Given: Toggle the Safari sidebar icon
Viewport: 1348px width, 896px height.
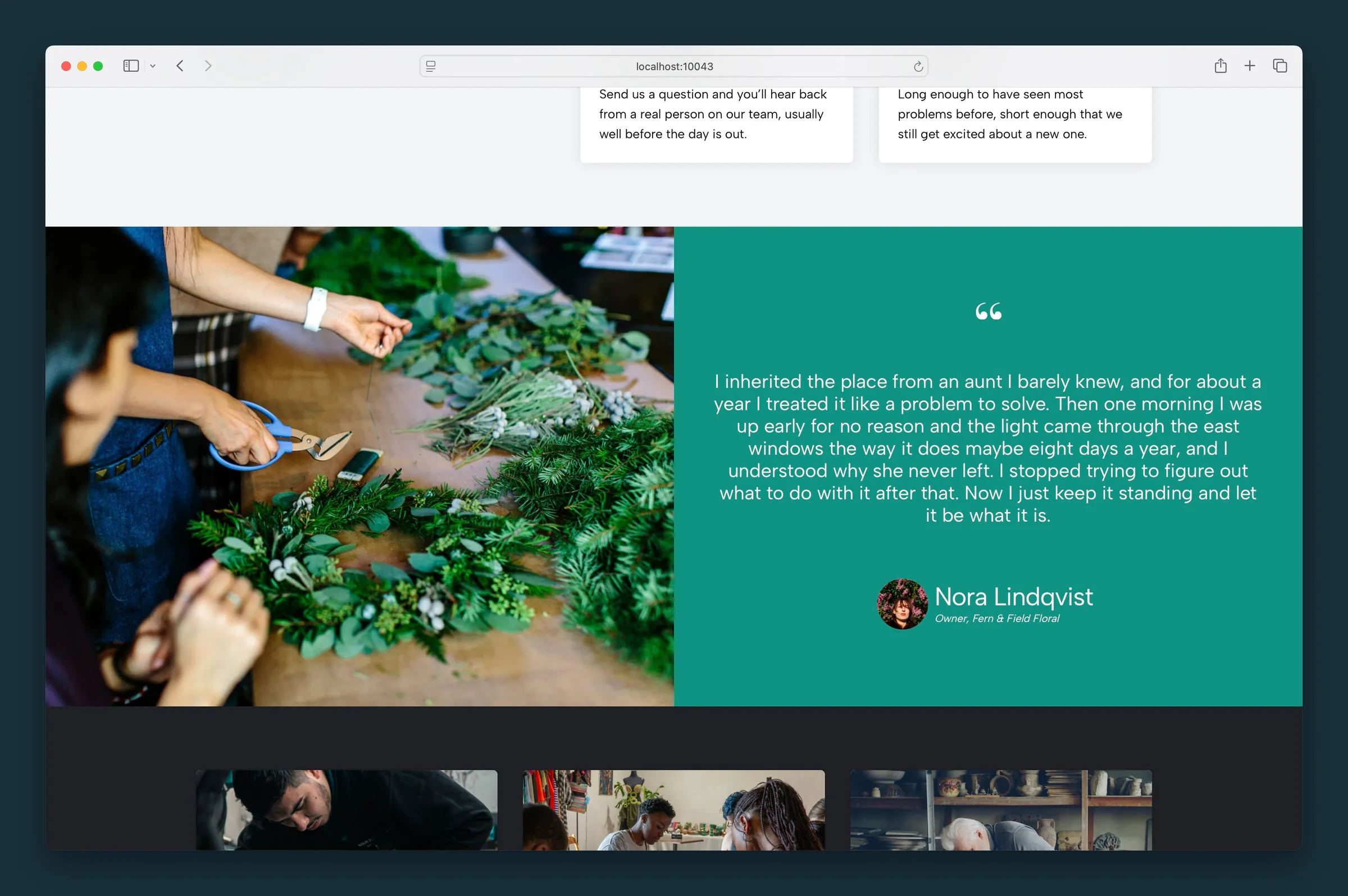Looking at the screenshot, I should (x=131, y=66).
